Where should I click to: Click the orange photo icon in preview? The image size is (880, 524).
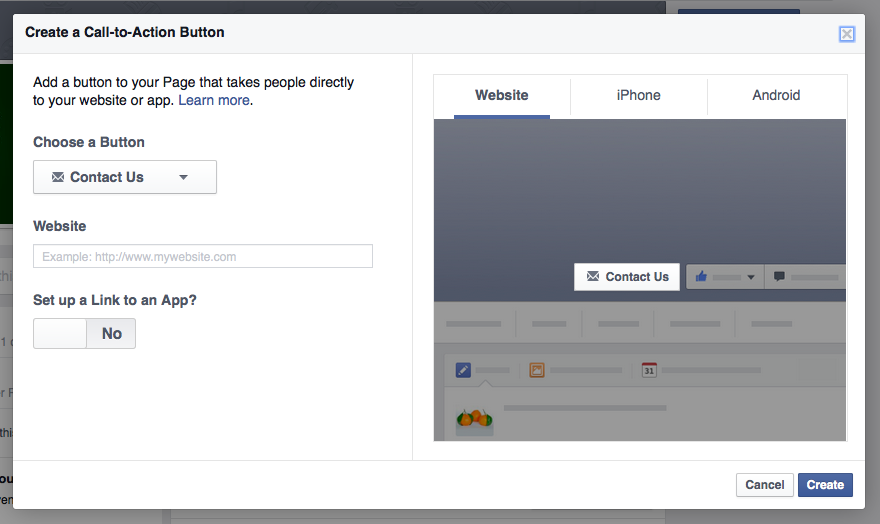537,370
